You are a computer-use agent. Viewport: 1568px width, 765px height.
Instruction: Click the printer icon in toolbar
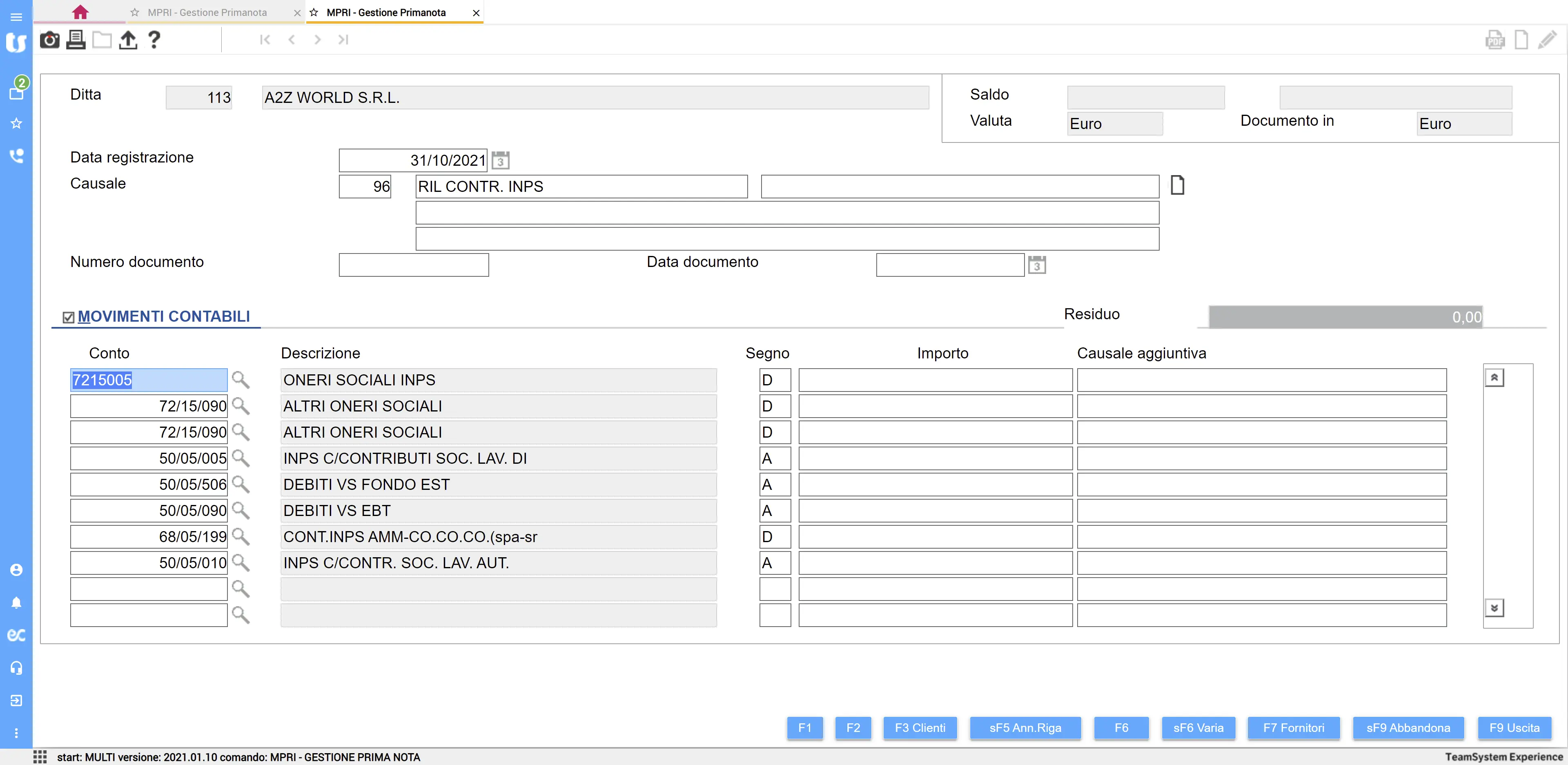(76, 40)
